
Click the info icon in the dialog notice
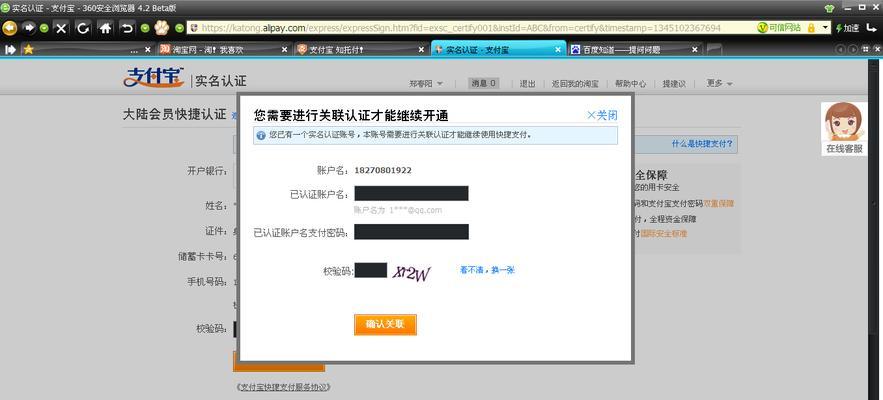pos(261,135)
